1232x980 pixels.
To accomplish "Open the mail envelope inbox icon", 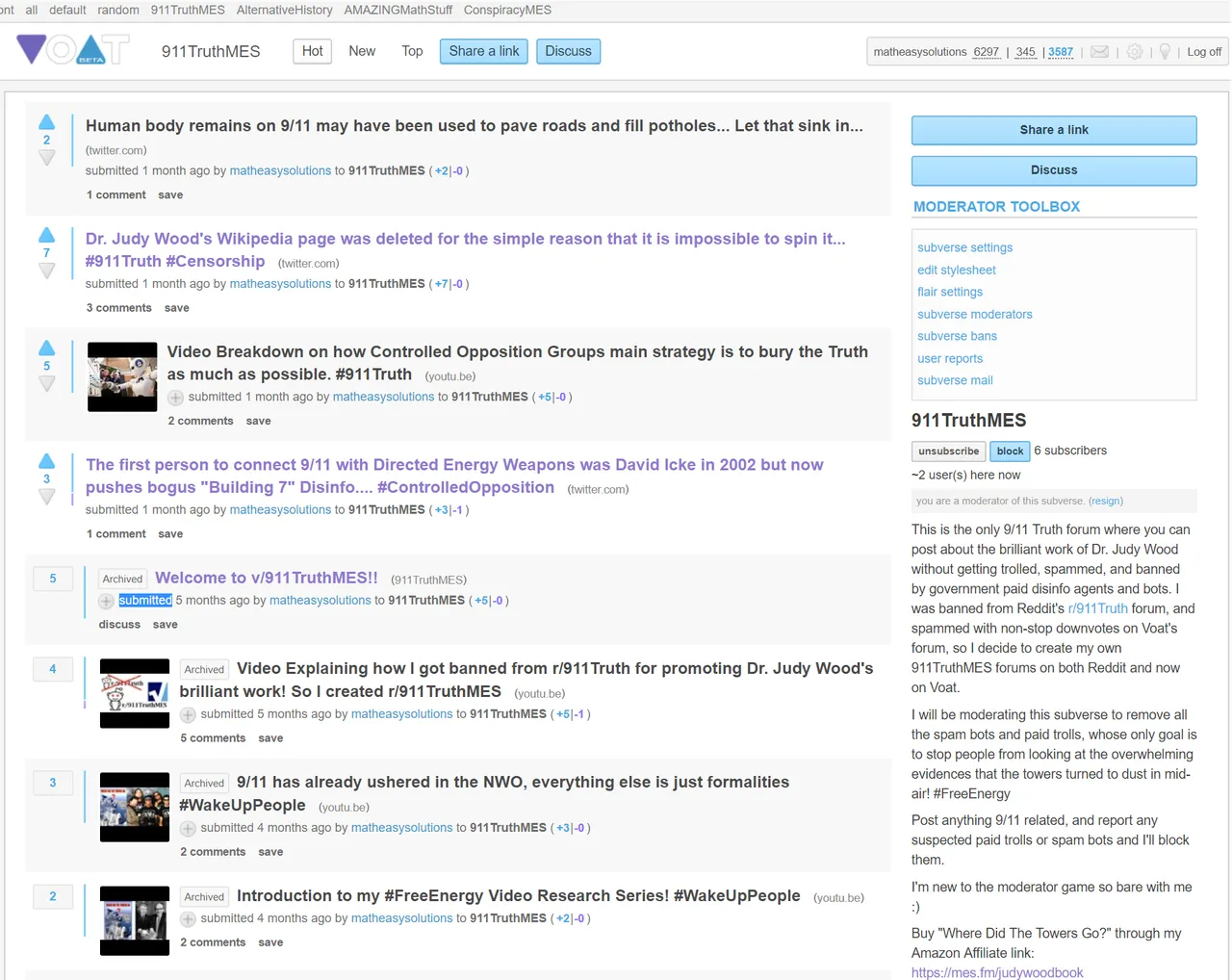I will 1099,52.
